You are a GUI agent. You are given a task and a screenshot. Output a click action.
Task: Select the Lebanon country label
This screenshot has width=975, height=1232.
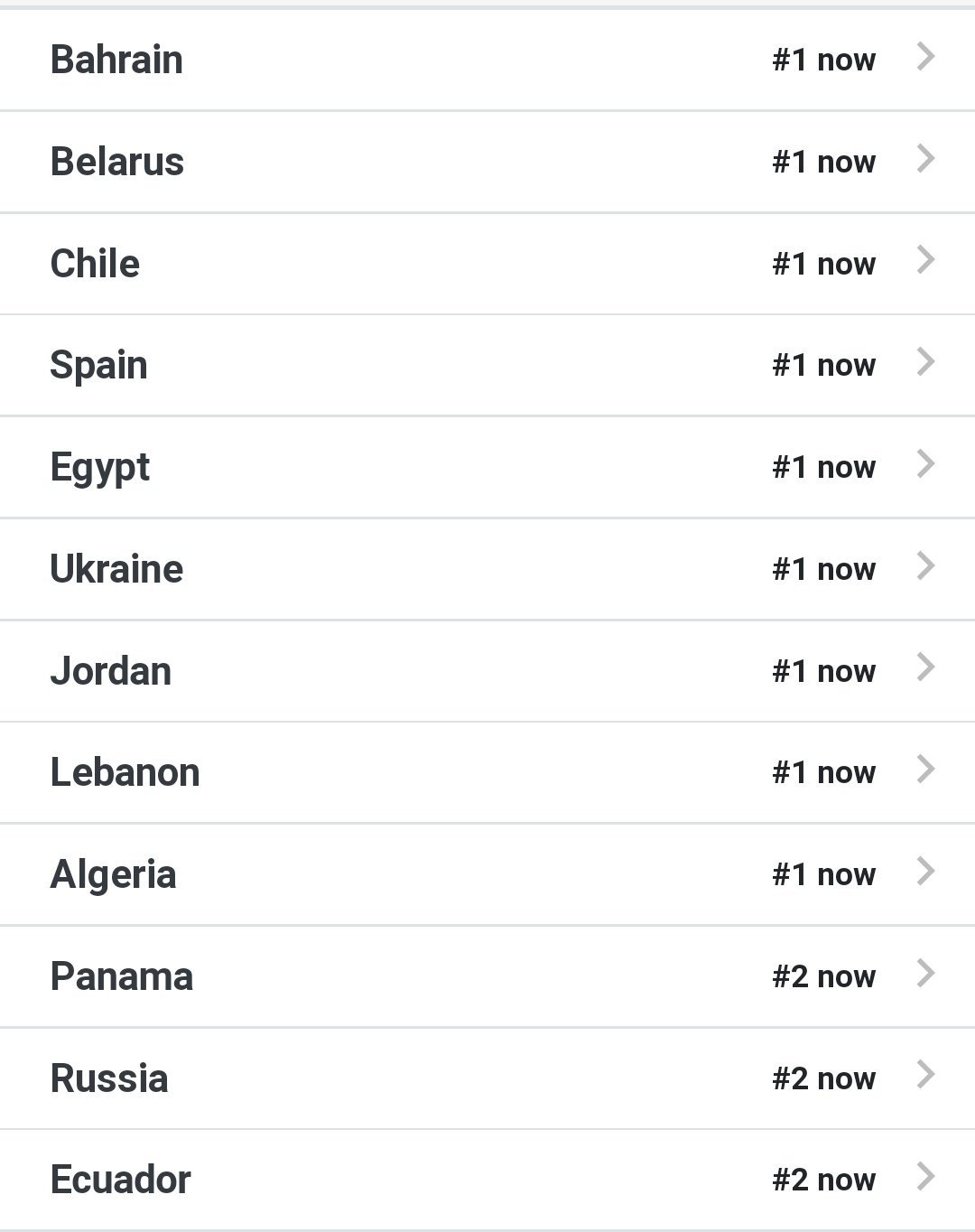[125, 772]
